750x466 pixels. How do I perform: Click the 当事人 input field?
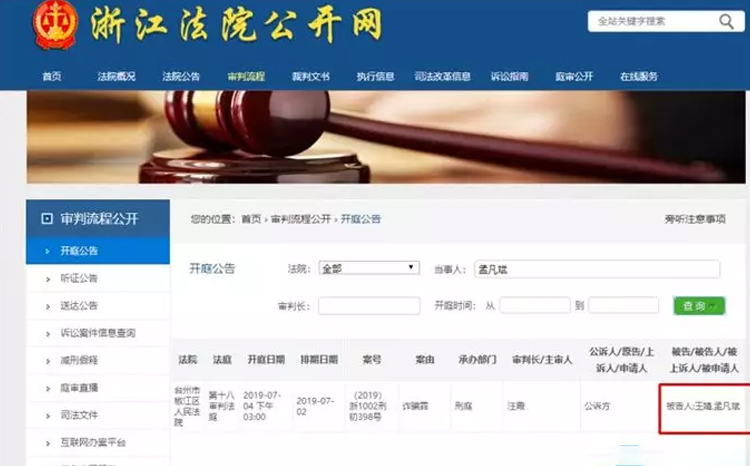pyautogui.click(x=597, y=269)
